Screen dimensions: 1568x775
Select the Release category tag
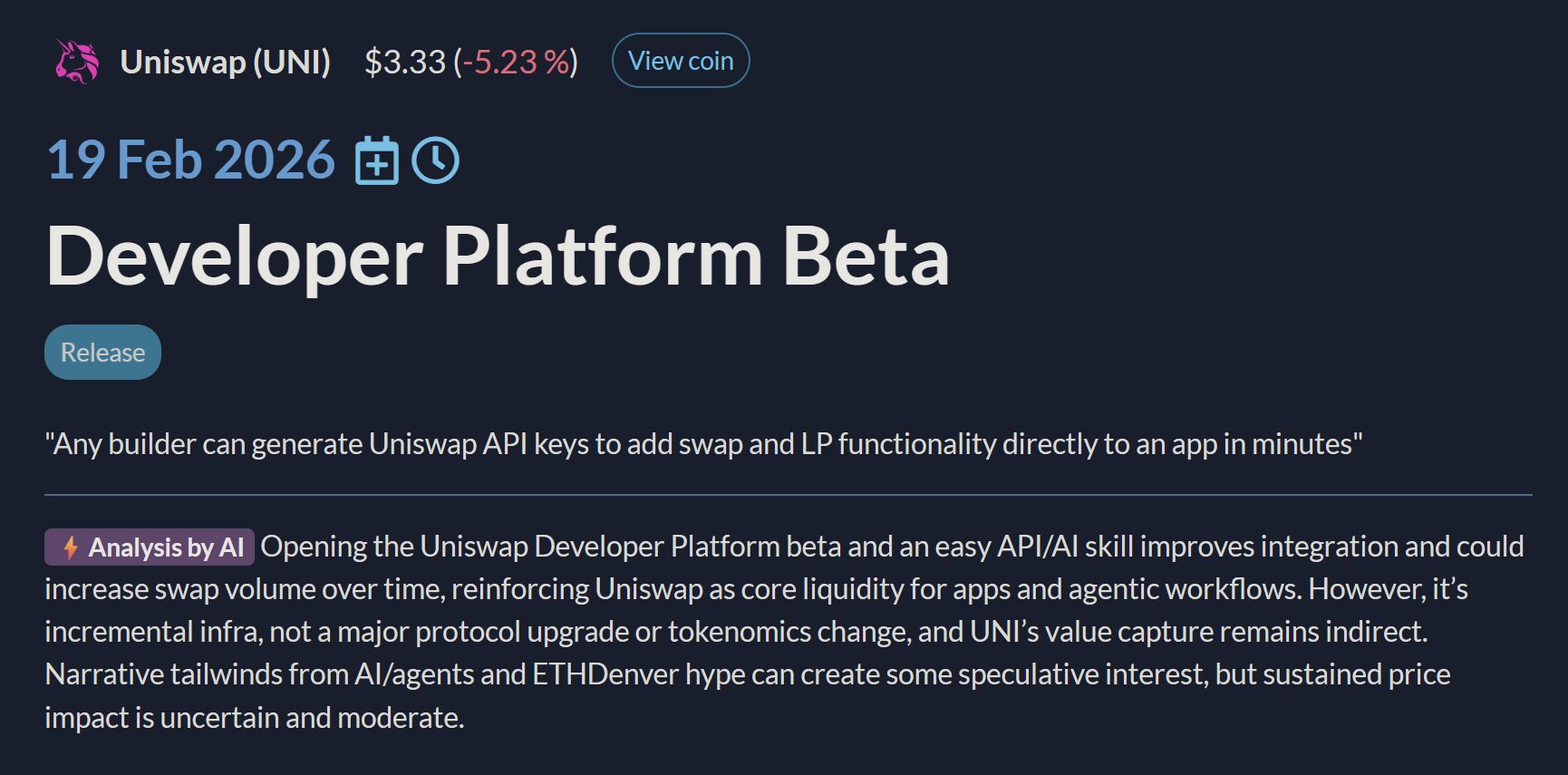(x=102, y=352)
